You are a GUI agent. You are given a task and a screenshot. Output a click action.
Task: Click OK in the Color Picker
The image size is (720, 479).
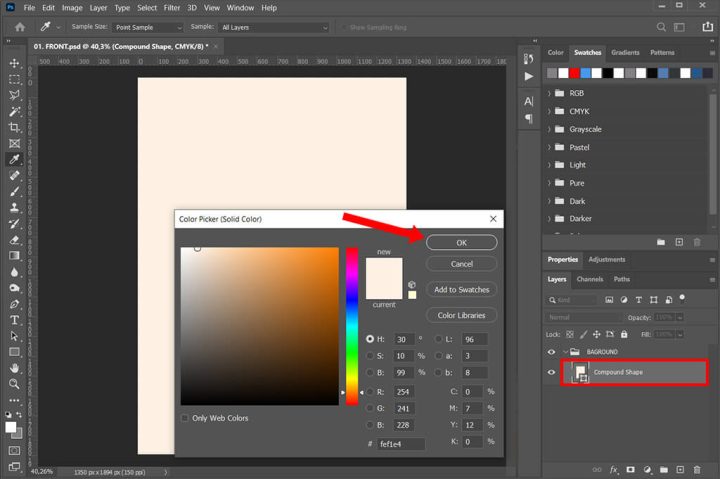pos(461,242)
